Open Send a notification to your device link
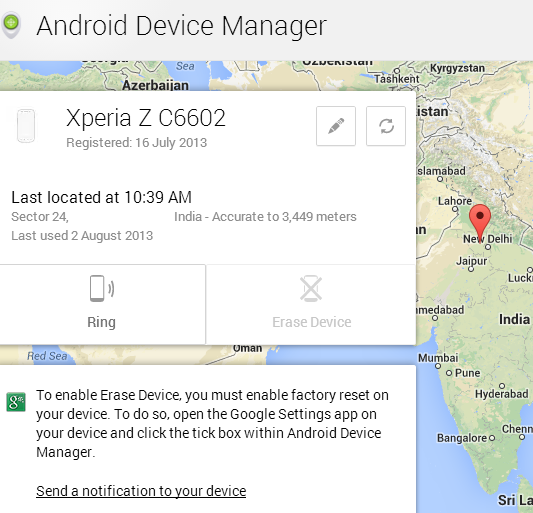Viewport: 533px width, 513px height. coord(141,491)
